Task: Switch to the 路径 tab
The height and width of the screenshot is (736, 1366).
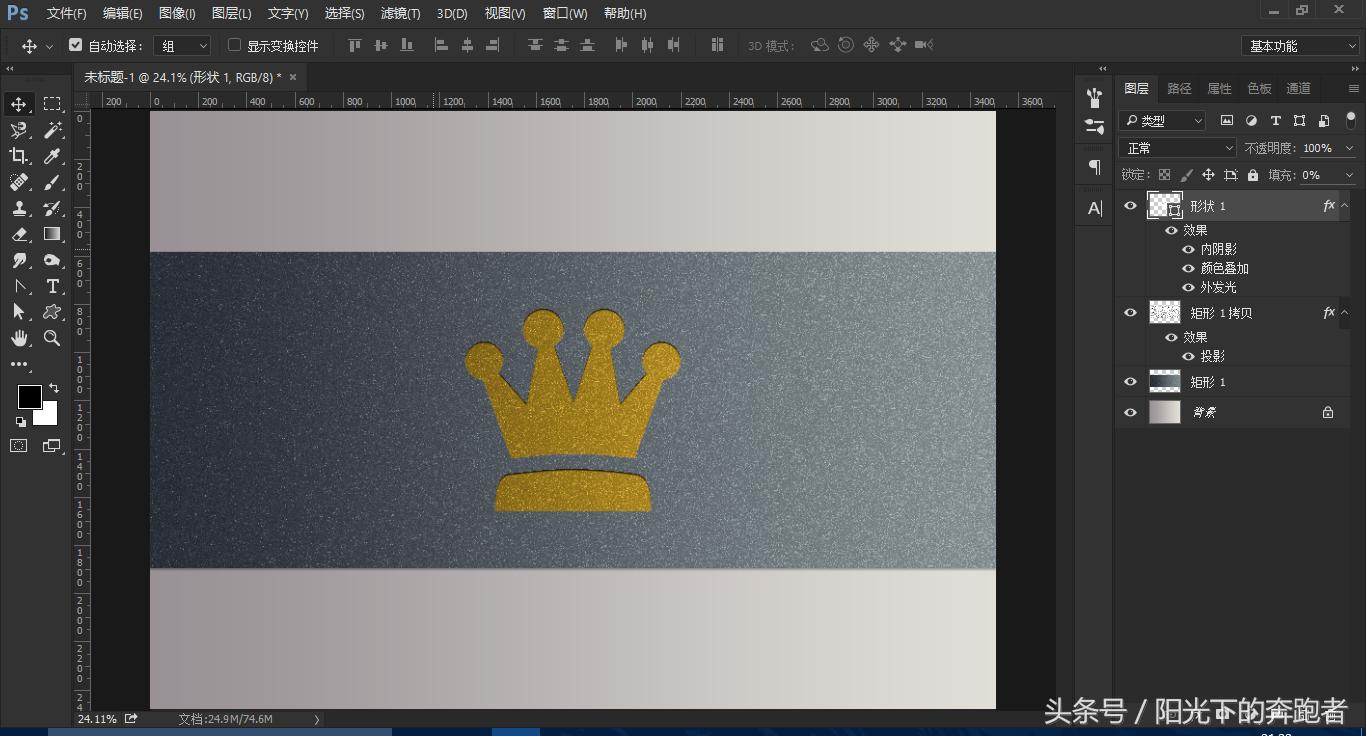Action: (1179, 89)
